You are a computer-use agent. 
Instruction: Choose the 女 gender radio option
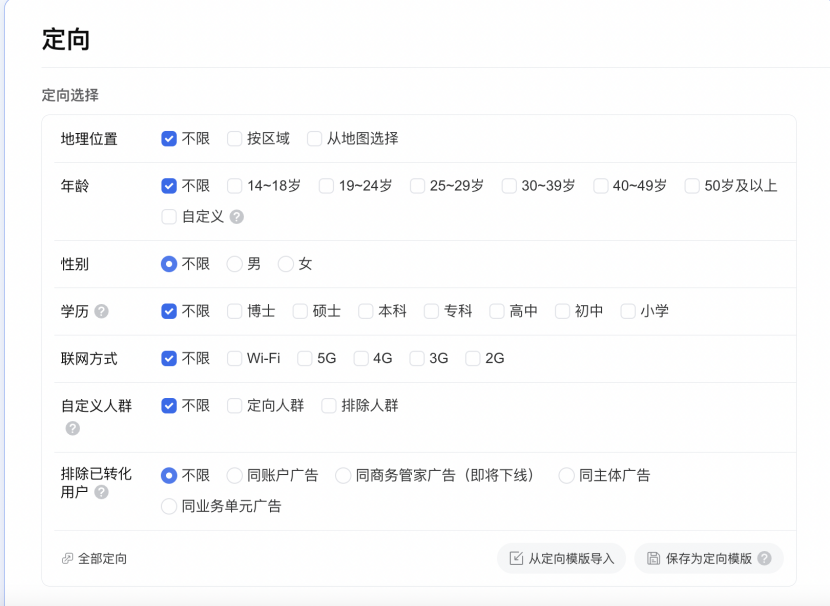tap(286, 264)
